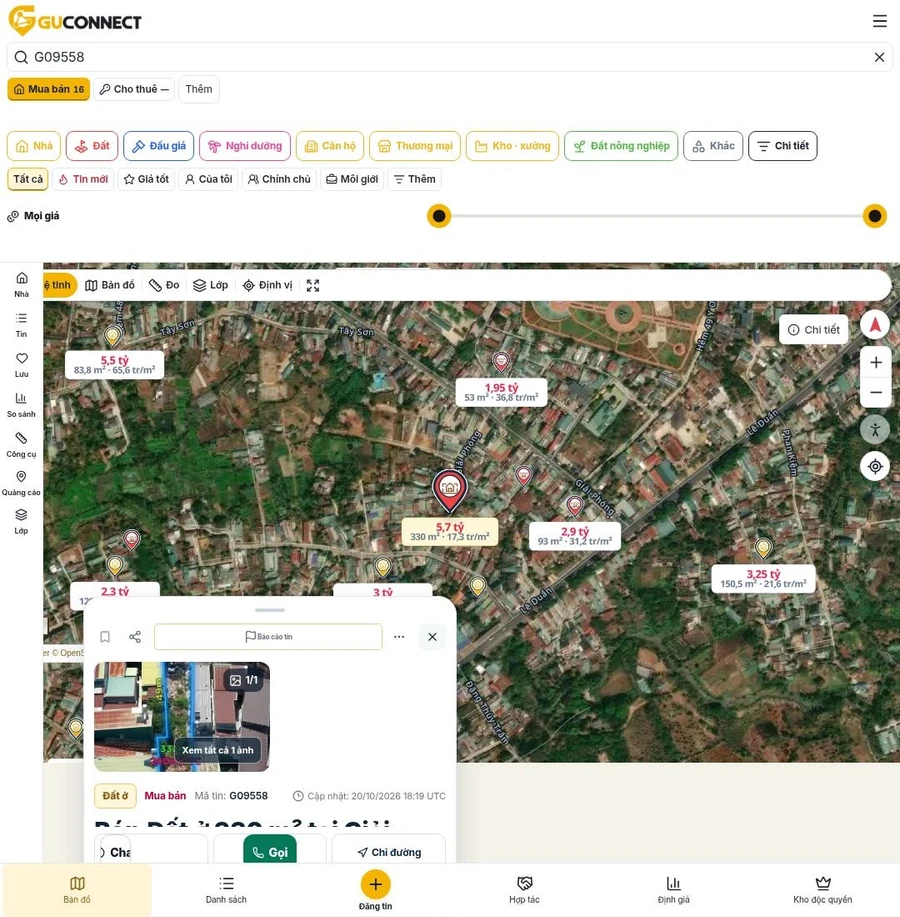Screen dimensions: 900x917
Task: Open Thêm next to Cho thuê
Action: 199,89
